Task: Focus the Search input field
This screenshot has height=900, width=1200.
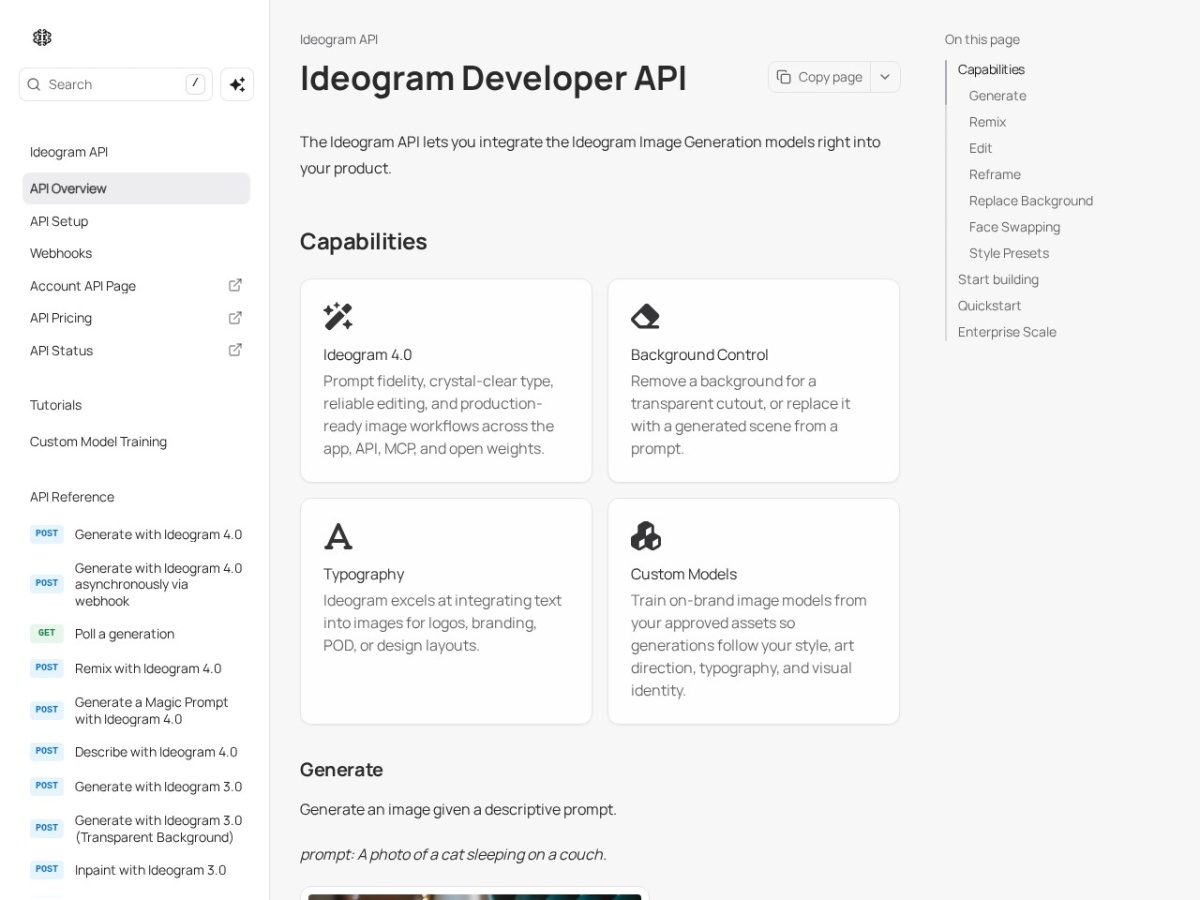Action: click(x=116, y=85)
